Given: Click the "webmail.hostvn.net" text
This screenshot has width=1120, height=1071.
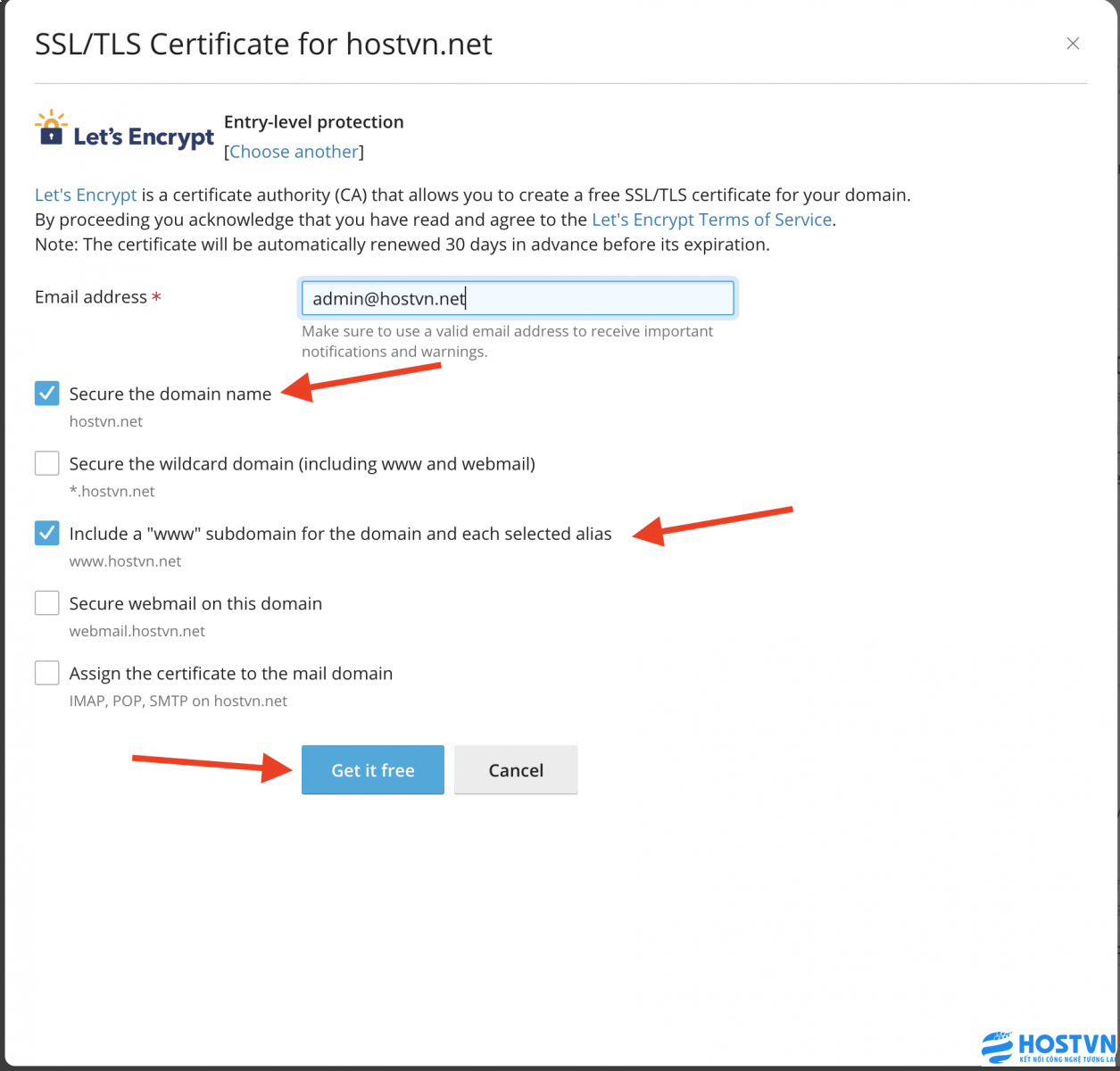Looking at the screenshot, I should click(137, 631).
